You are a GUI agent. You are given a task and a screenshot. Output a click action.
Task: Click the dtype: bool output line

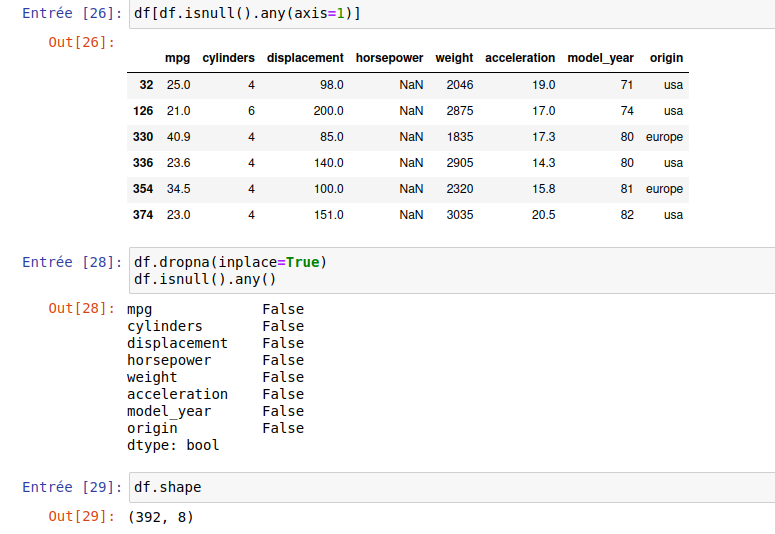[173, 445]
